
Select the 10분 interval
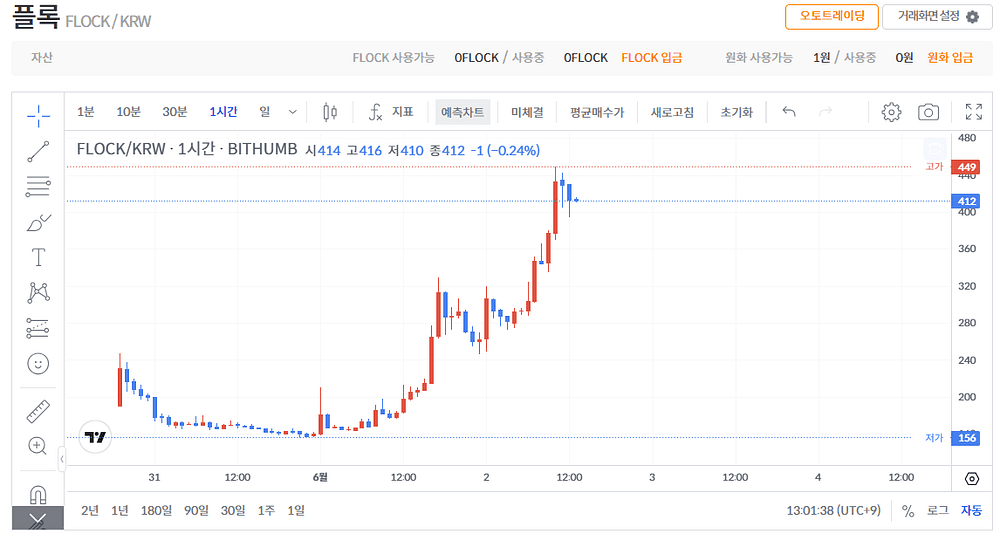click(x=128, y=112)
